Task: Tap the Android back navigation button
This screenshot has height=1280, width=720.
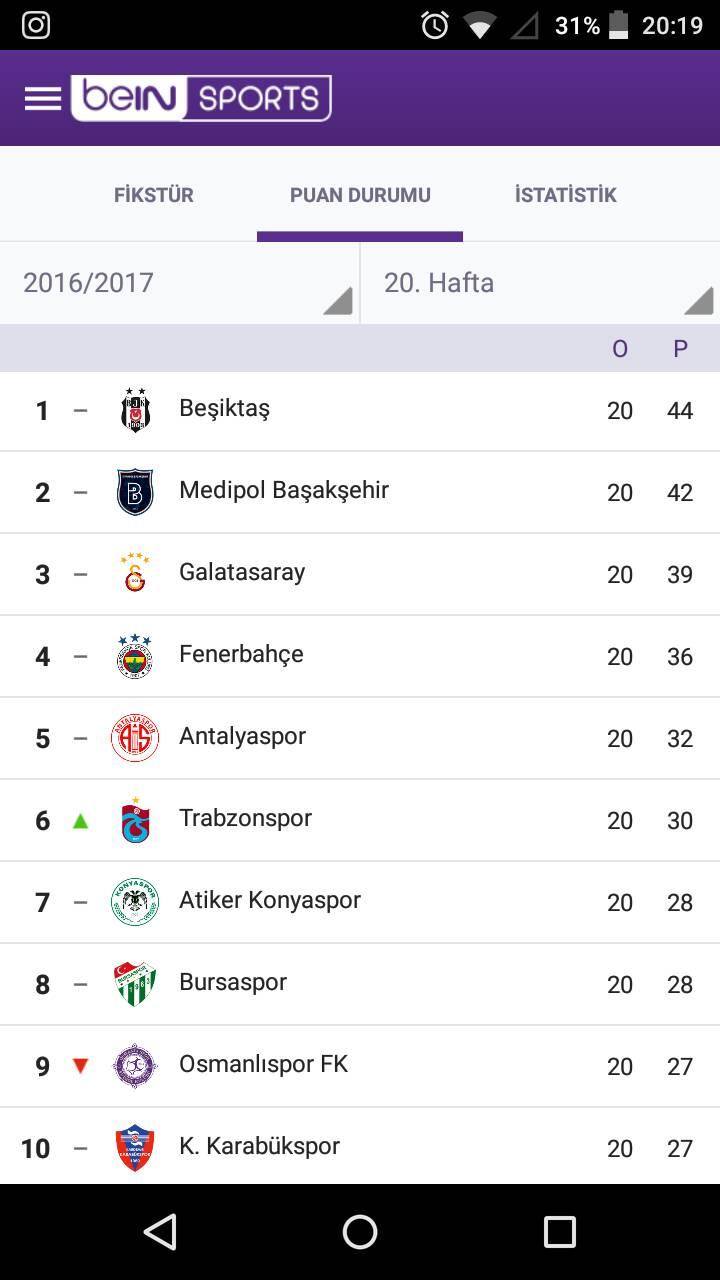Action: [x=161, y=1232]
